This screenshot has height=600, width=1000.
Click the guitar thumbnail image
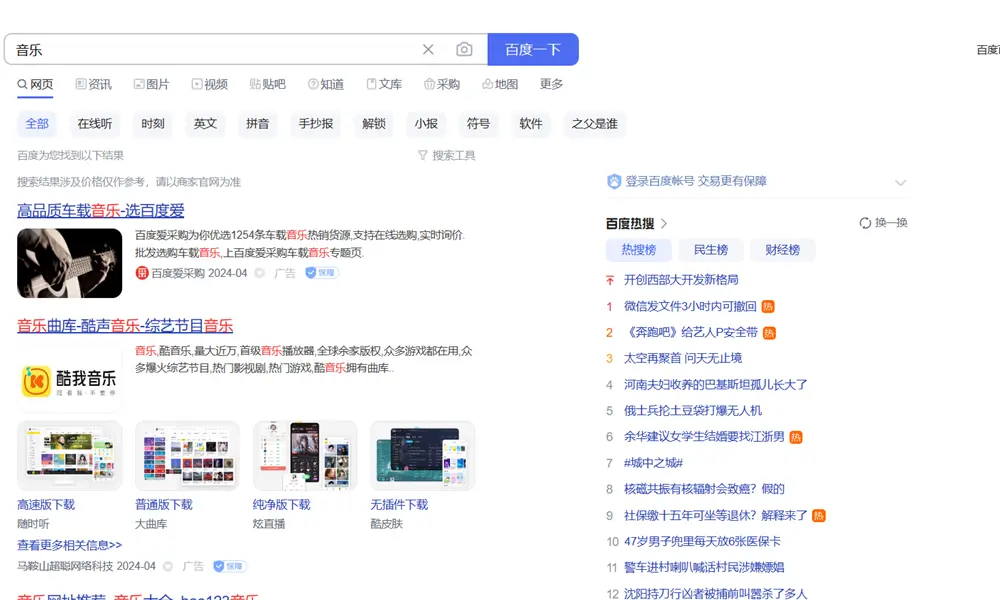[70, 263]
